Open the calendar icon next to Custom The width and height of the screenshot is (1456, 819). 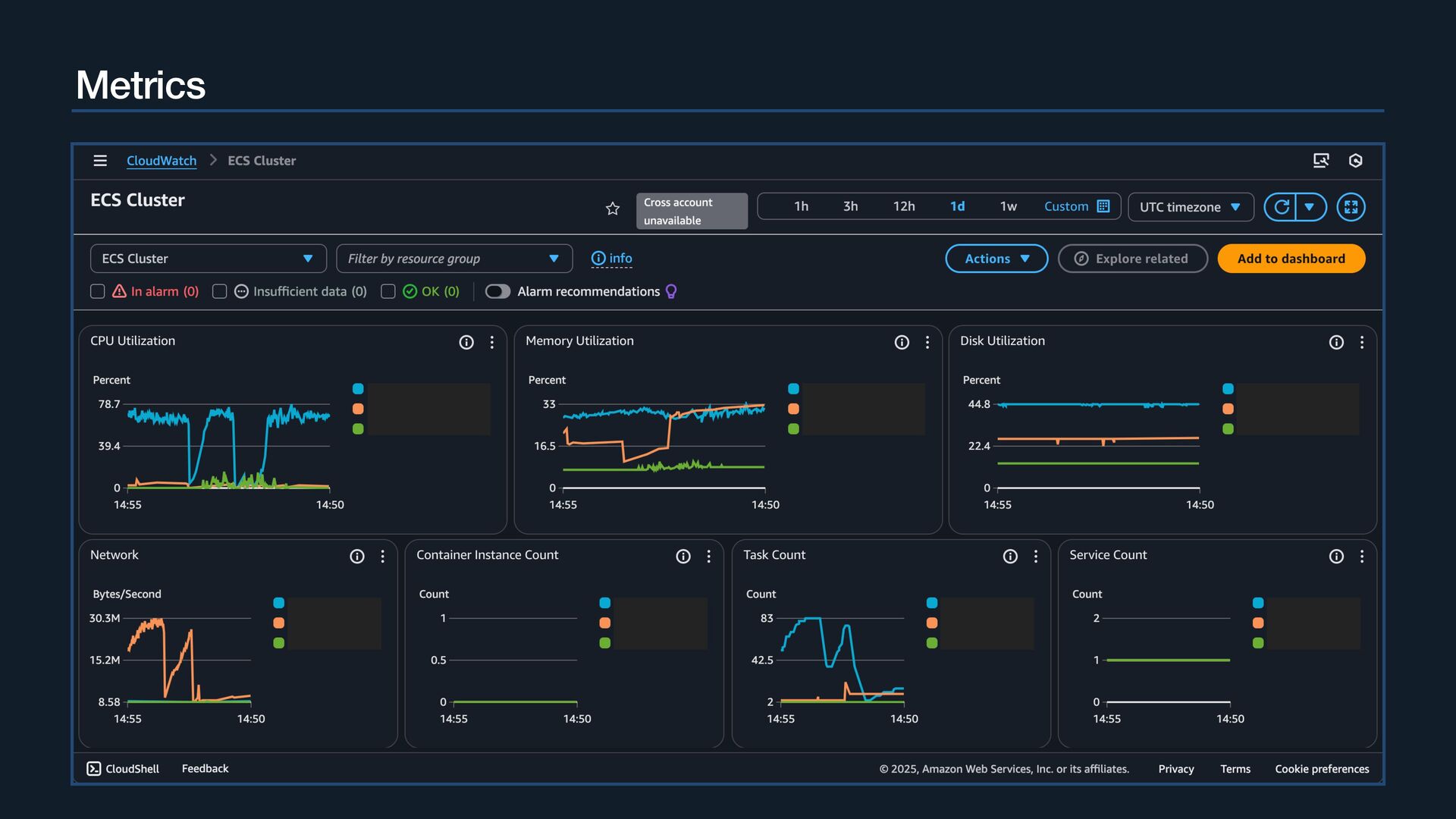[x=1103, y=206]
